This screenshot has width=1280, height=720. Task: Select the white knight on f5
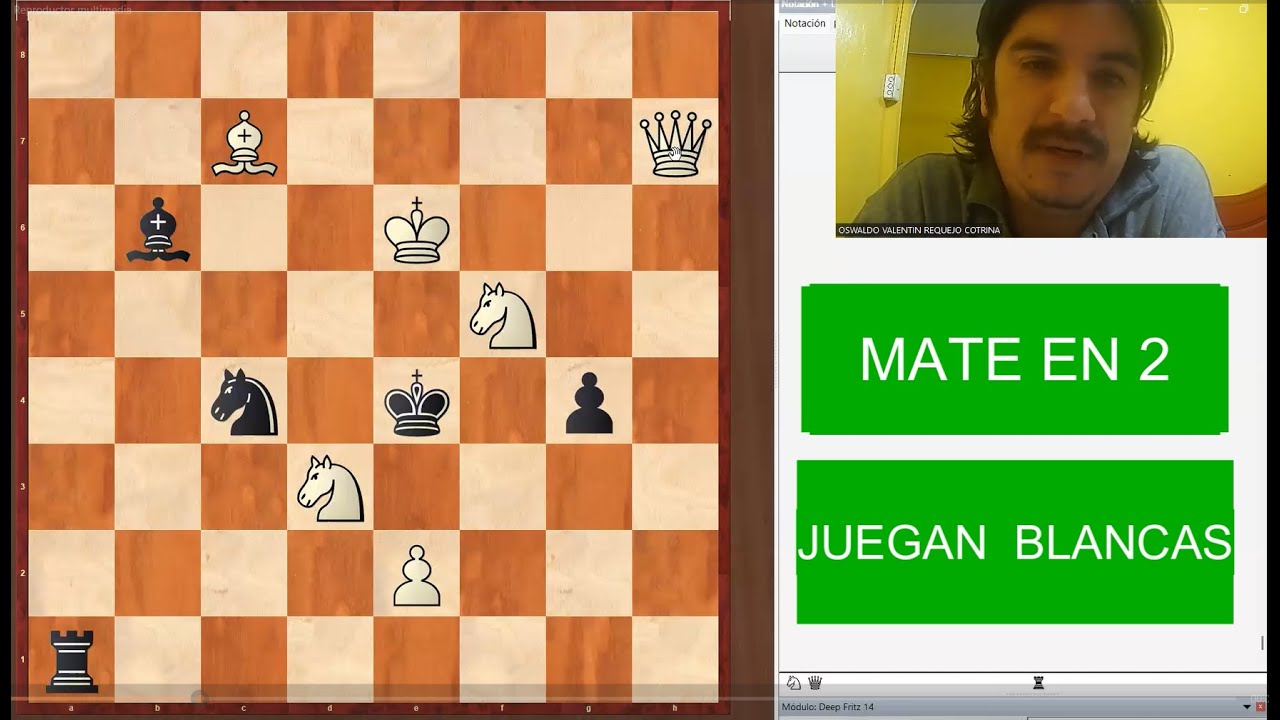point(503,316)
